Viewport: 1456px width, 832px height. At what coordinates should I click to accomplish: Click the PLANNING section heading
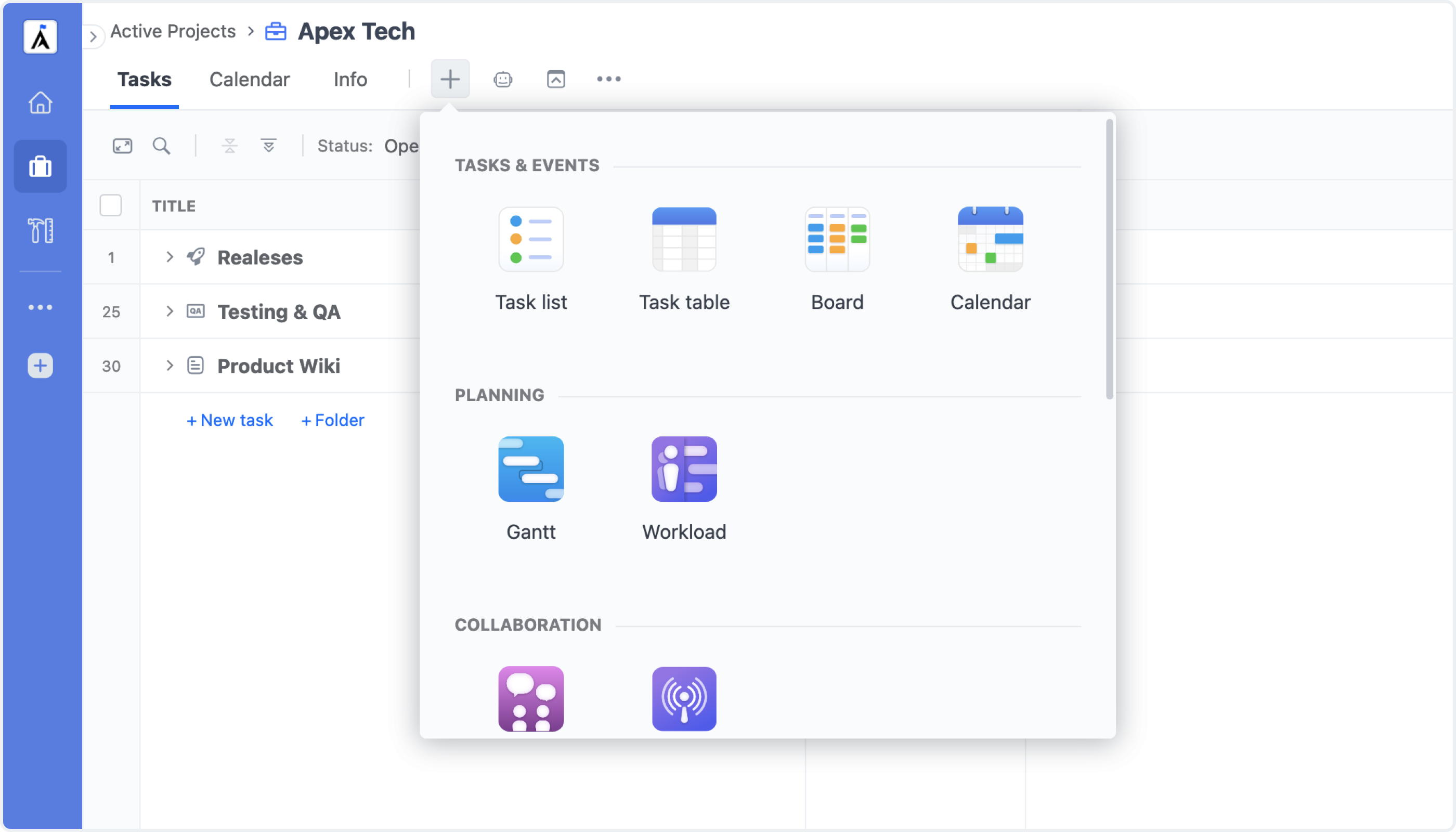[x=499, y=395]
